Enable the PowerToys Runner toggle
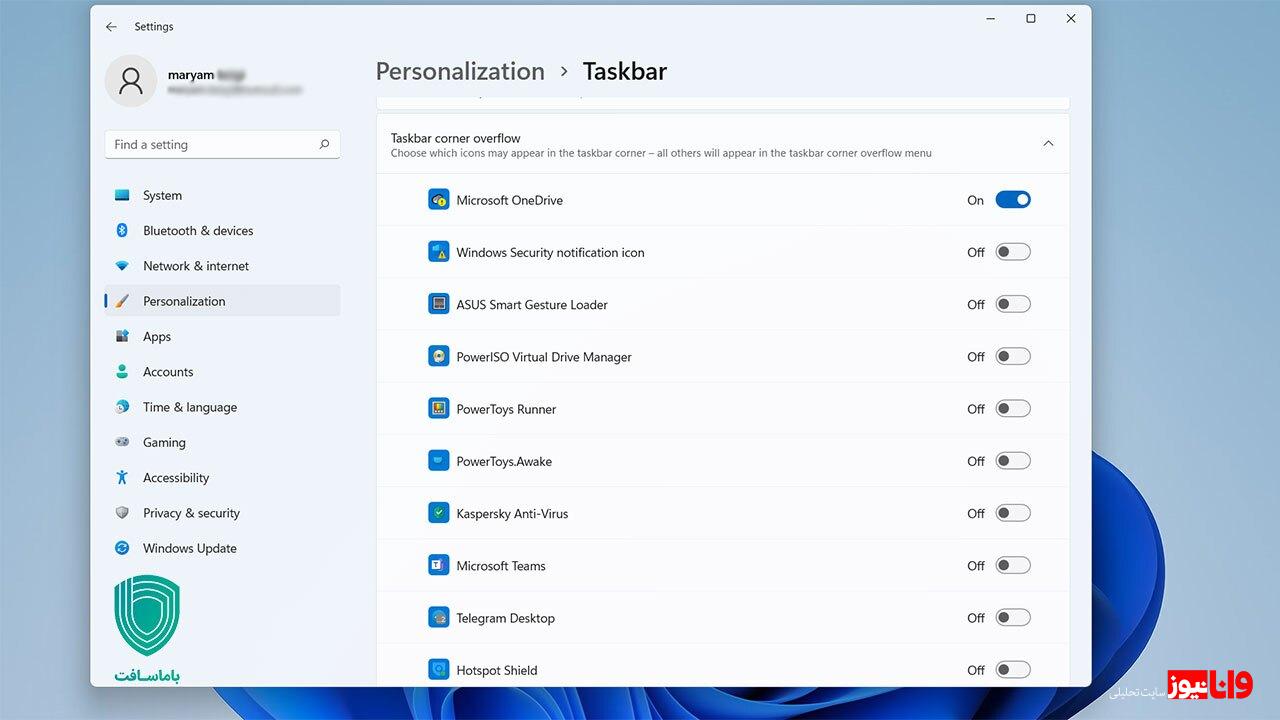 pyautogui.click(x=1012, y=409)
